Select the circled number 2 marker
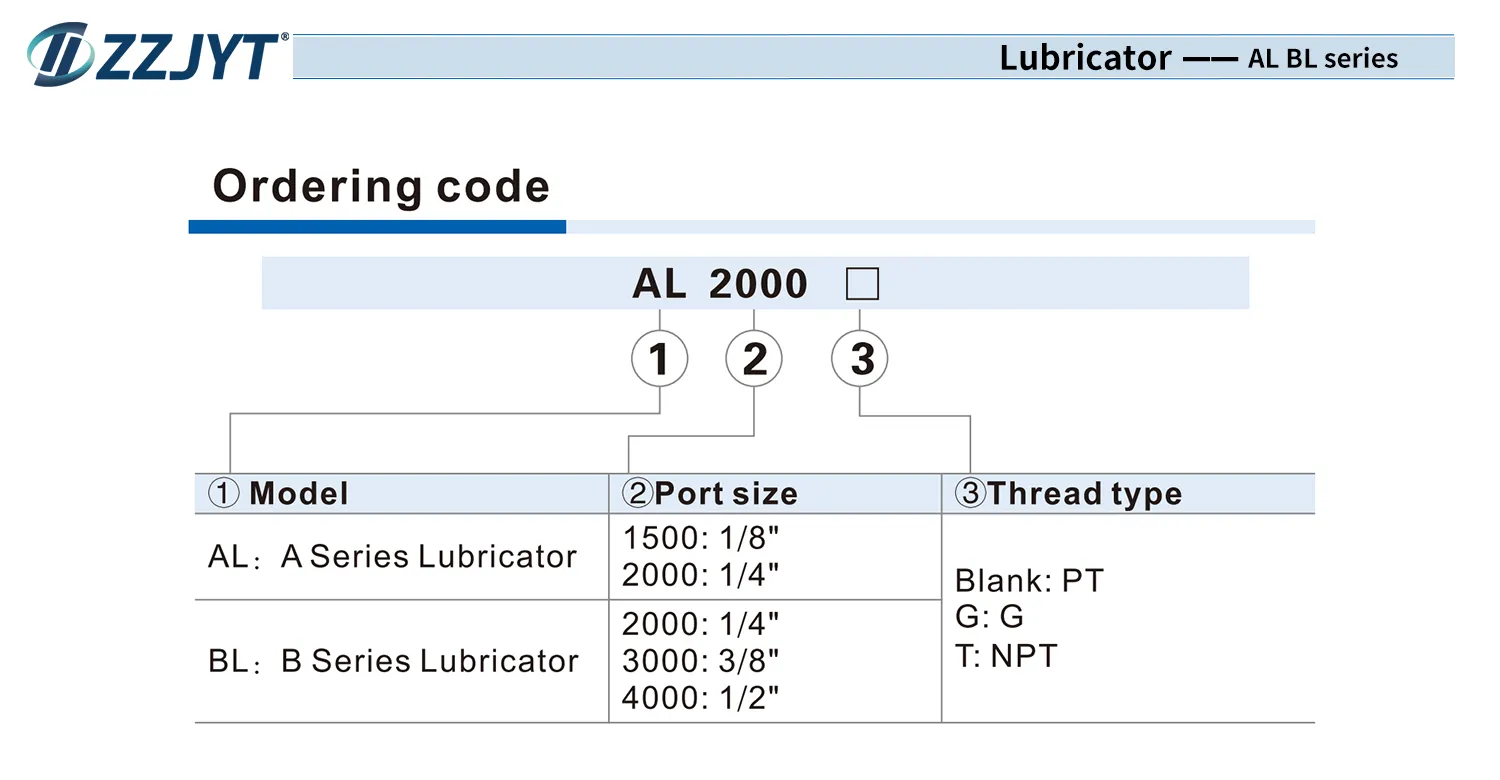This screenshot has width=1500, height=780. [x=755, y=360]
